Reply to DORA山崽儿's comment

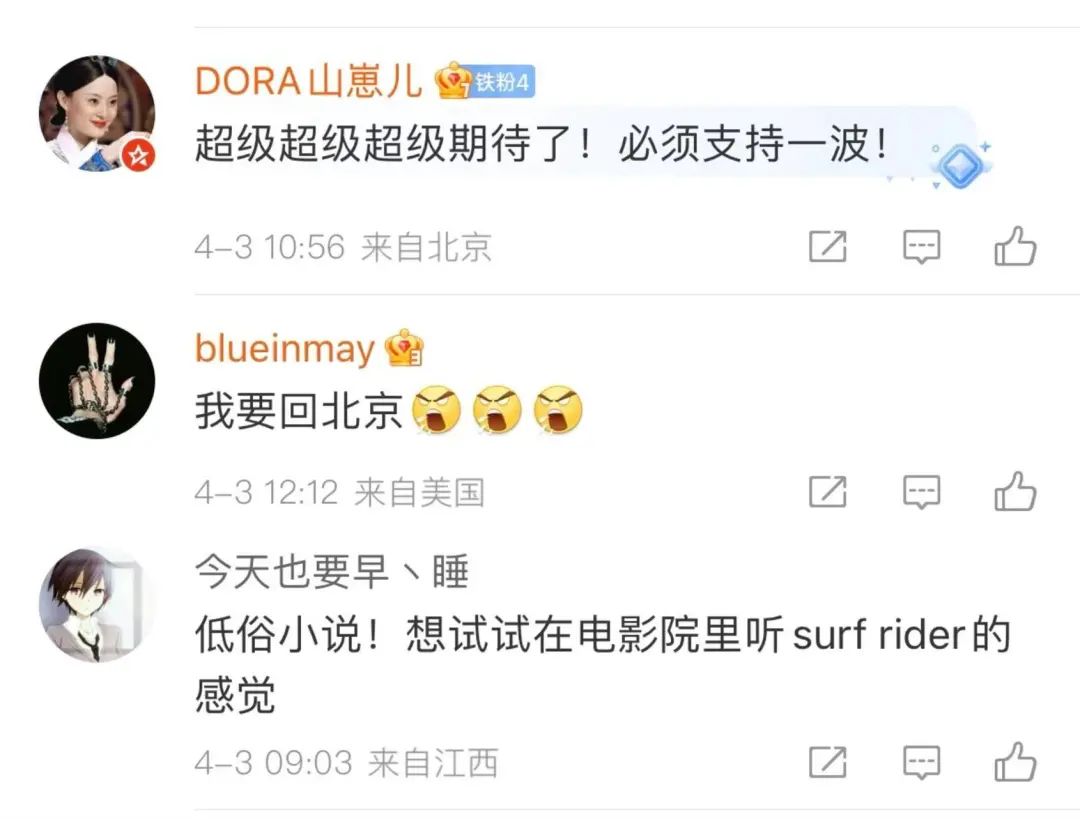point(921,246)
